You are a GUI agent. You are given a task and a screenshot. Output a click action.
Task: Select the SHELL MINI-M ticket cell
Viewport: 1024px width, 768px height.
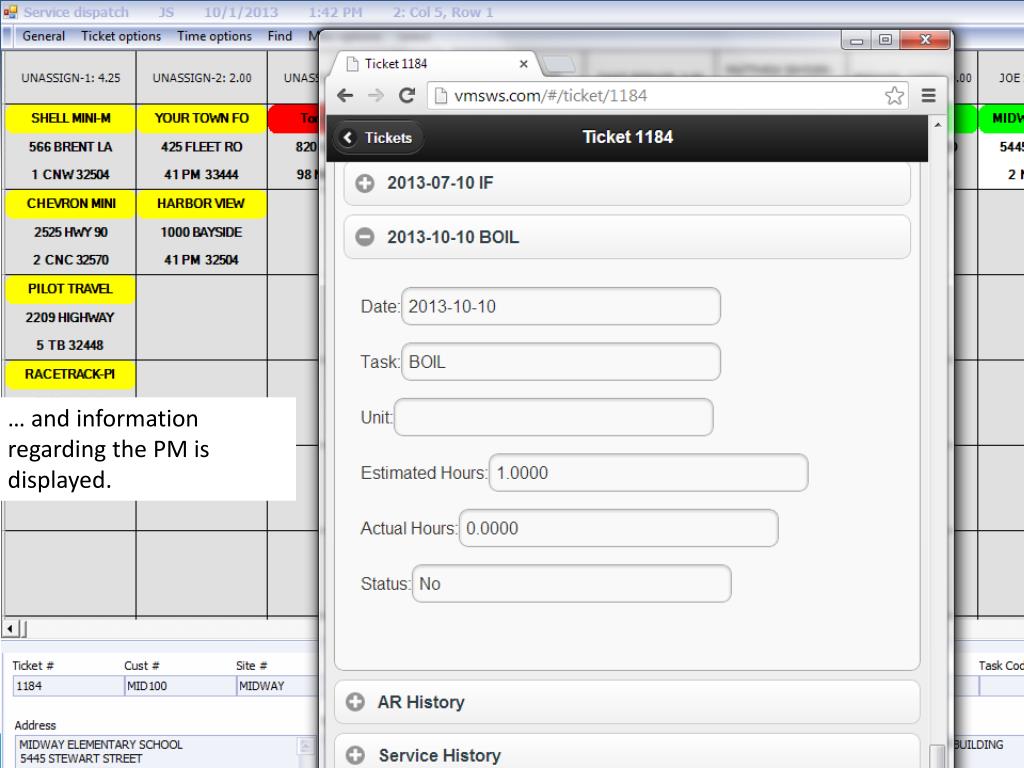point(71,118)
